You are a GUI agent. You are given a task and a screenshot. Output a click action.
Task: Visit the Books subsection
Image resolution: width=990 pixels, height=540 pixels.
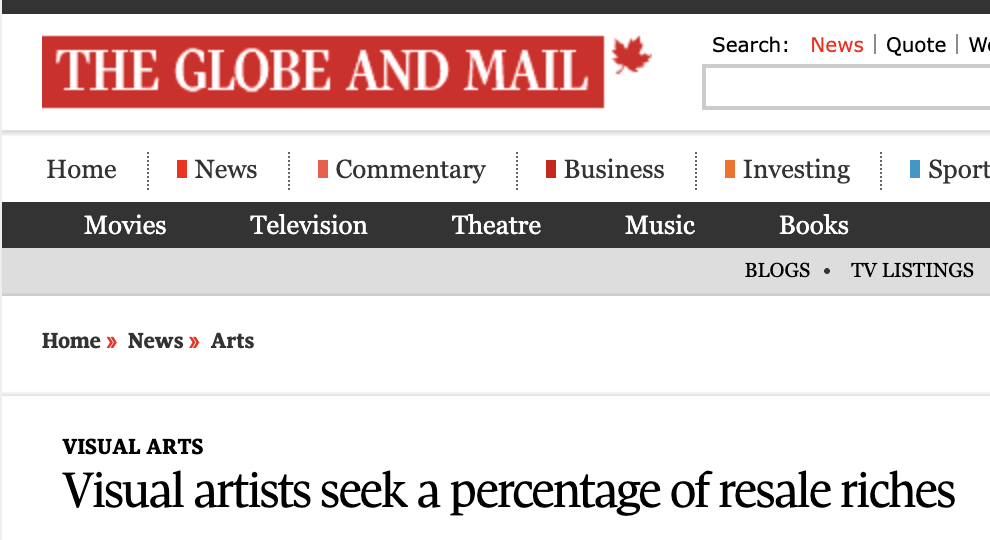point(814,225)
